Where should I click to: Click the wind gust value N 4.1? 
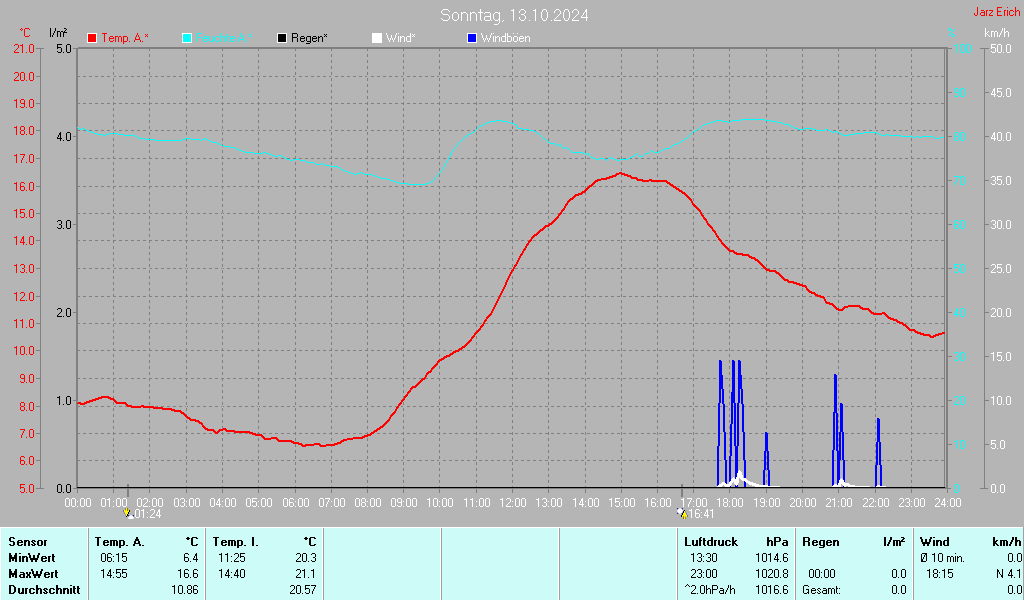[x=1008, y=574]
